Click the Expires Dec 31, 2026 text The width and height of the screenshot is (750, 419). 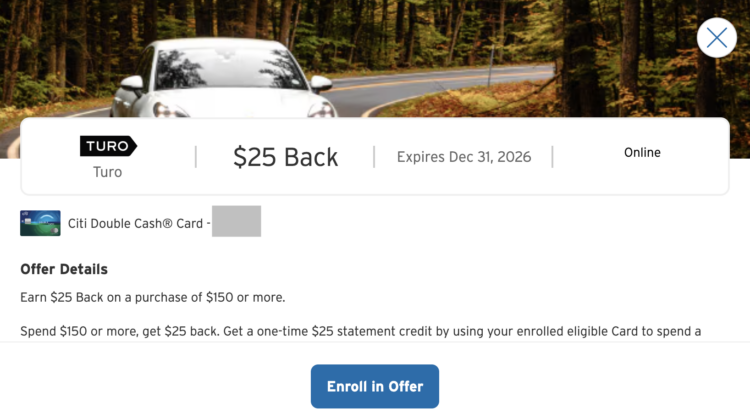click(463, 157)
